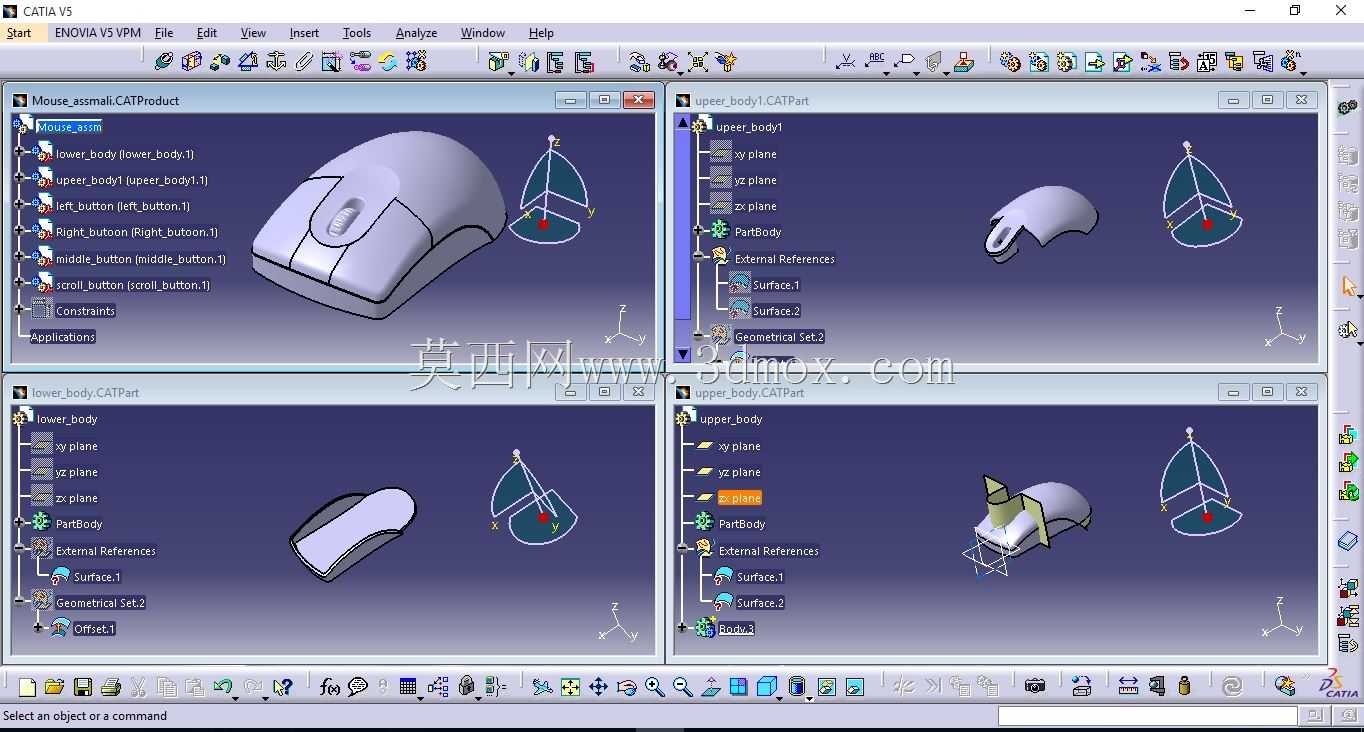Click the Select arrow in right toolbar
Viewport: 1364px width, 732px height.
[1348, 287]
